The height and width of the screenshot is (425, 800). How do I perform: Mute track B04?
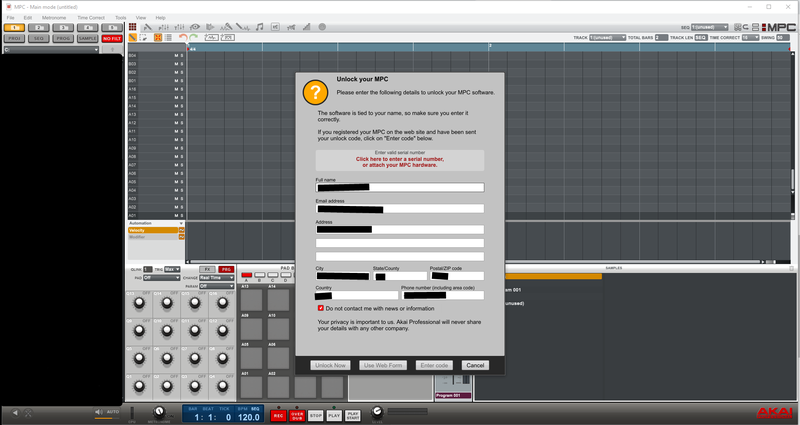[x=176, y=55]
